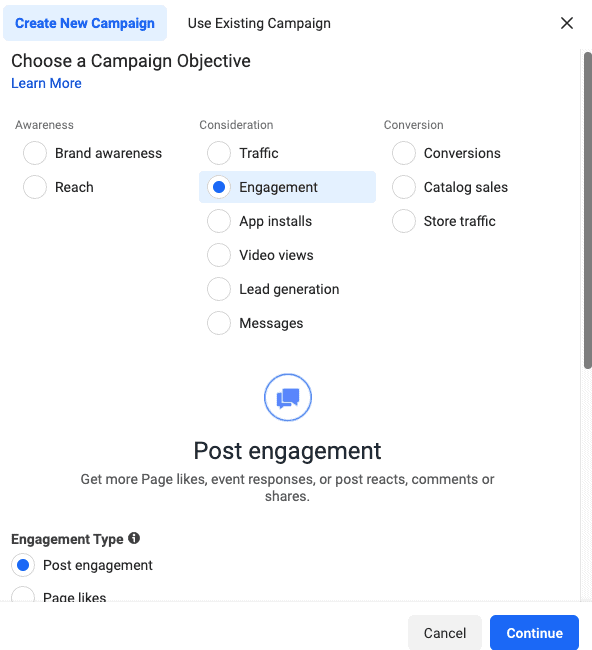Open the Create New Campaign tab
Screen dimensions: 592x650
(85, 23)
